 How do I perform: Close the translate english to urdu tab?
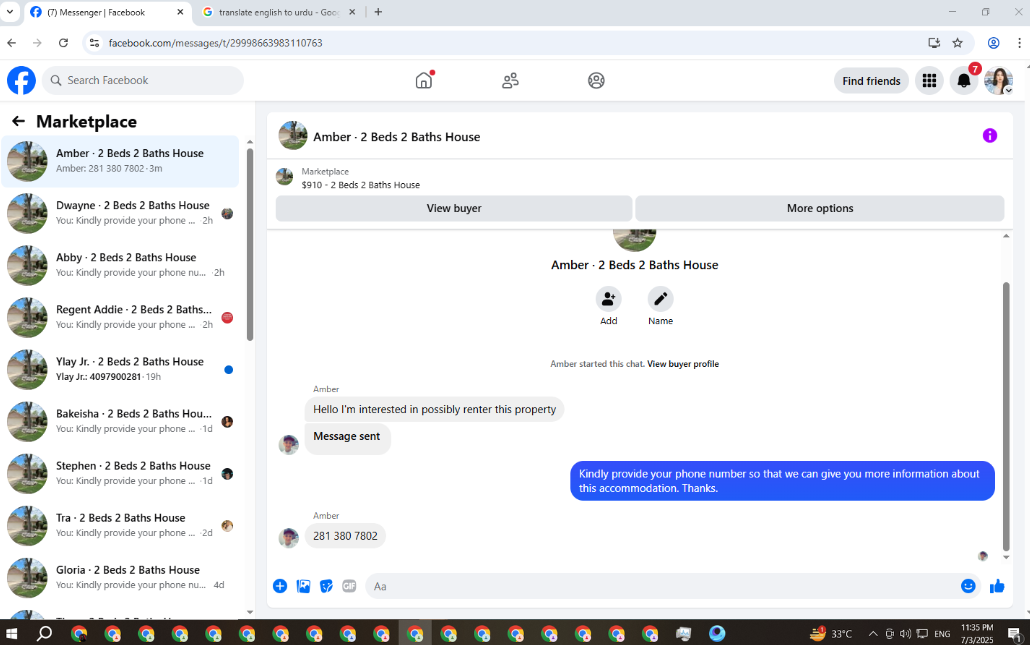click(351, 12)
